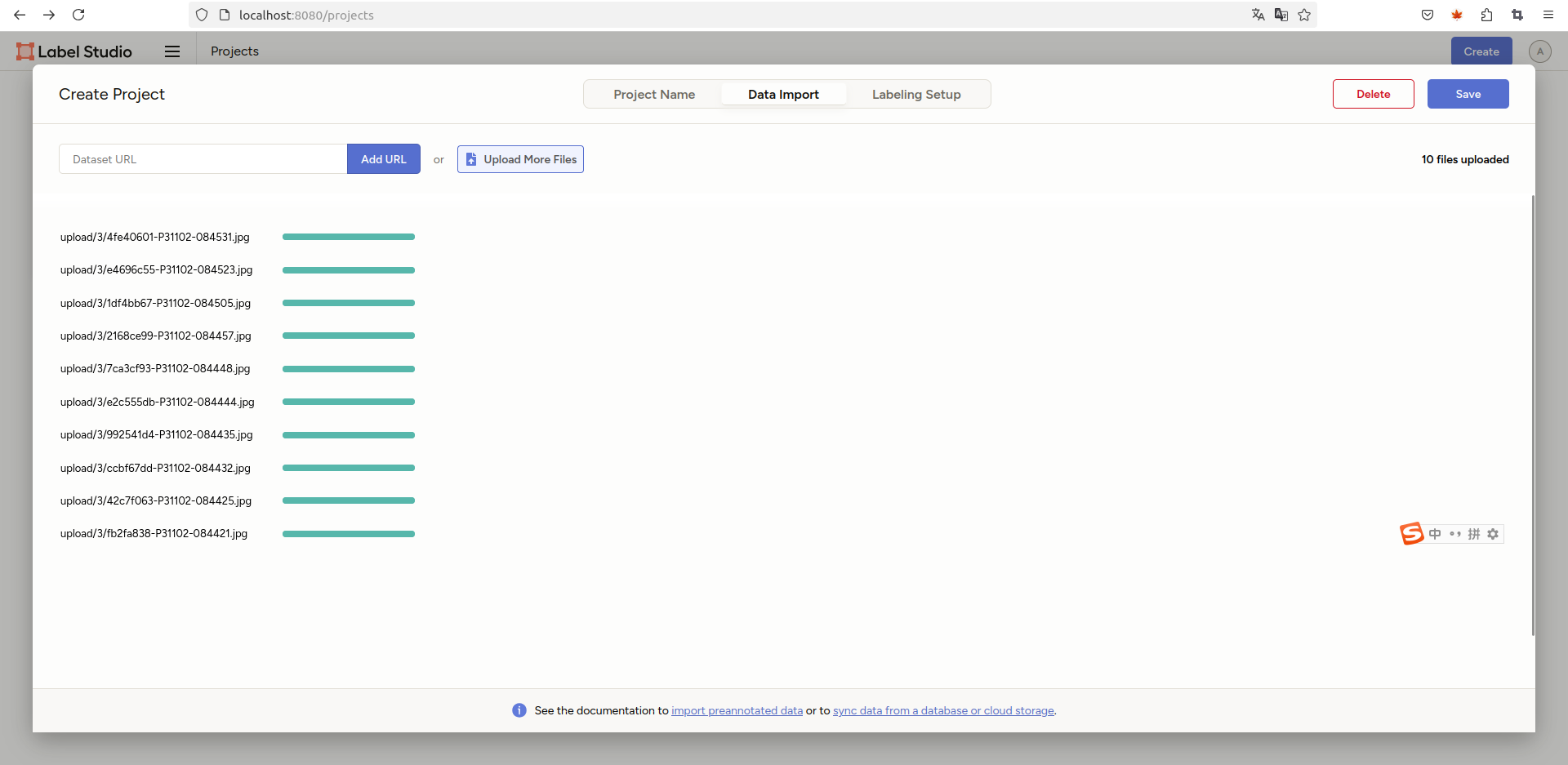Go back using browser back arrow

click(20, 15)
